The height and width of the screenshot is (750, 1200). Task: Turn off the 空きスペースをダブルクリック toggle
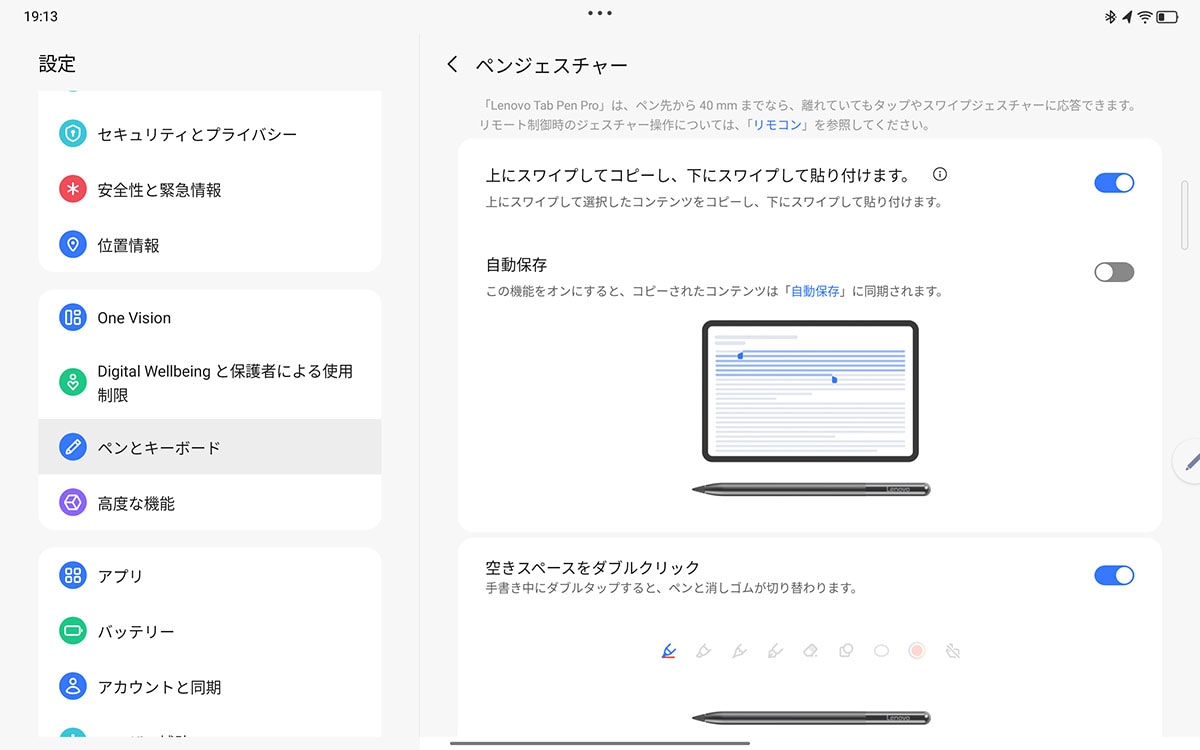[1114, 575]
